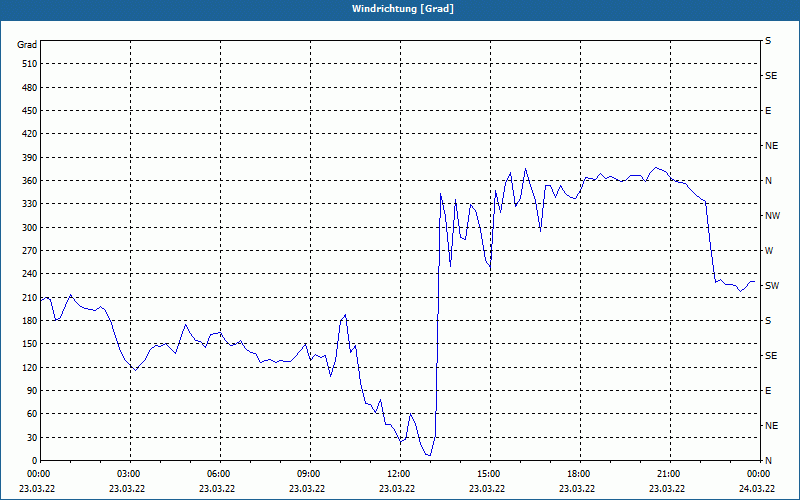Image resolution: width=800 pixels, height=500 pixels.
Task: Click the 480 y-axis value
Action: click(x=30, y=88)
